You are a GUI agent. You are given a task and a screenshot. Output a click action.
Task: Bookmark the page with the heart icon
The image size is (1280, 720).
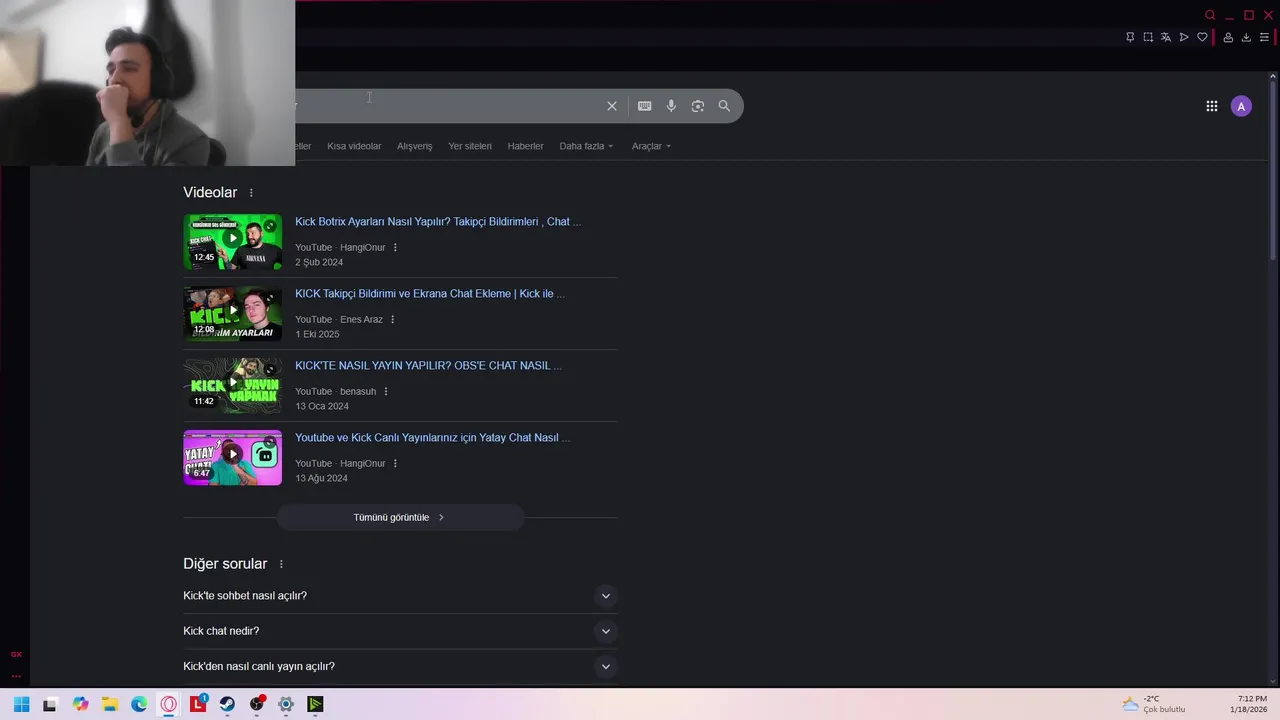1202,37
